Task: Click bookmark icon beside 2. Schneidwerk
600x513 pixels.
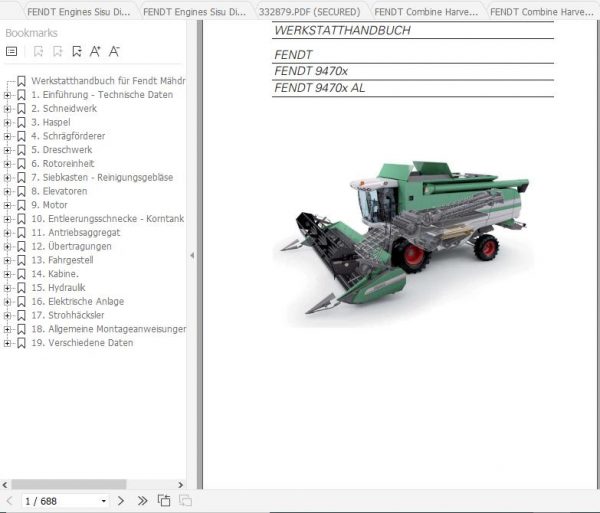Action: pyautogui.click(x=21, y=109)
